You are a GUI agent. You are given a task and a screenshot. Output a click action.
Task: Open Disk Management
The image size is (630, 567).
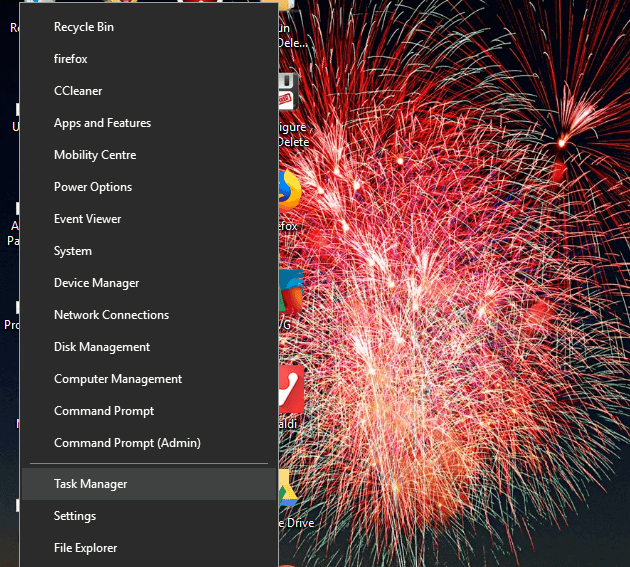pyautogui.click(x=149, y=347)
